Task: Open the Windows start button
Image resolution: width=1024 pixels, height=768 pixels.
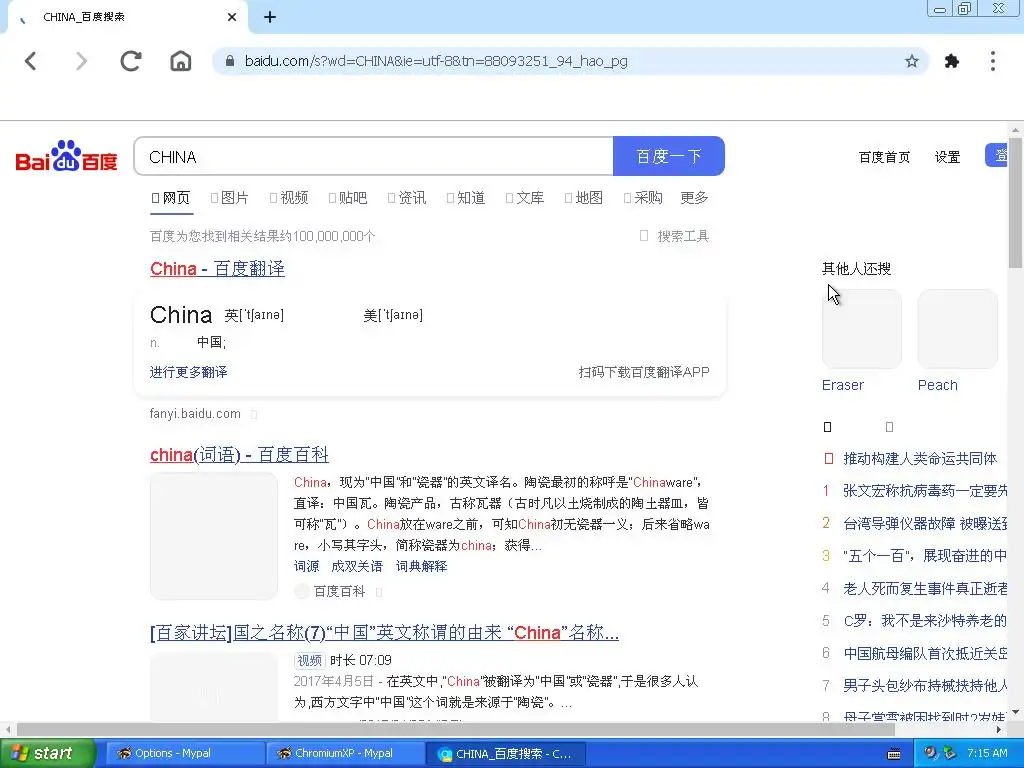Action: [47, 753]
